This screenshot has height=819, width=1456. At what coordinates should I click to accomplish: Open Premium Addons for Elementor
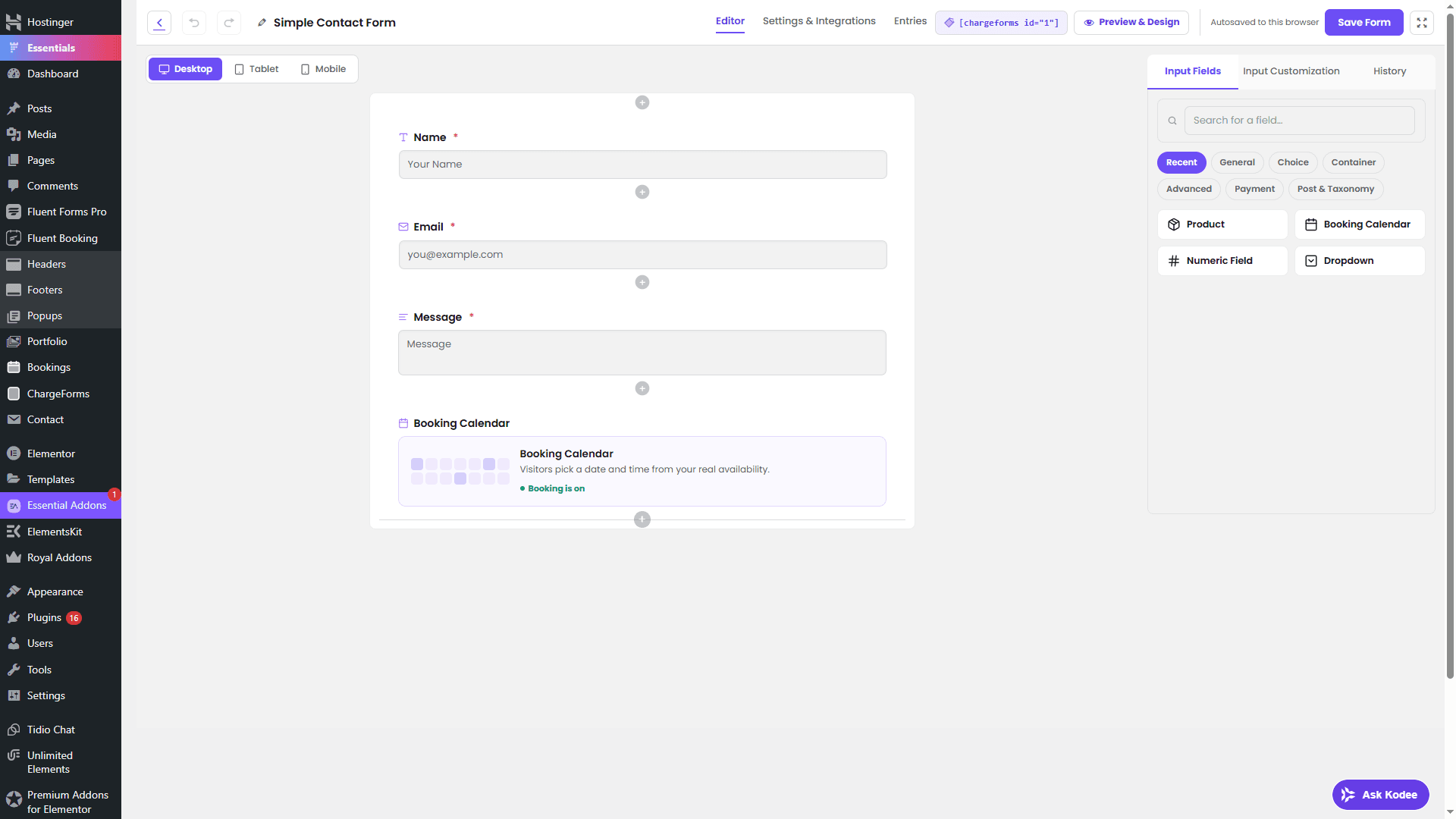[x=61, y=802]
